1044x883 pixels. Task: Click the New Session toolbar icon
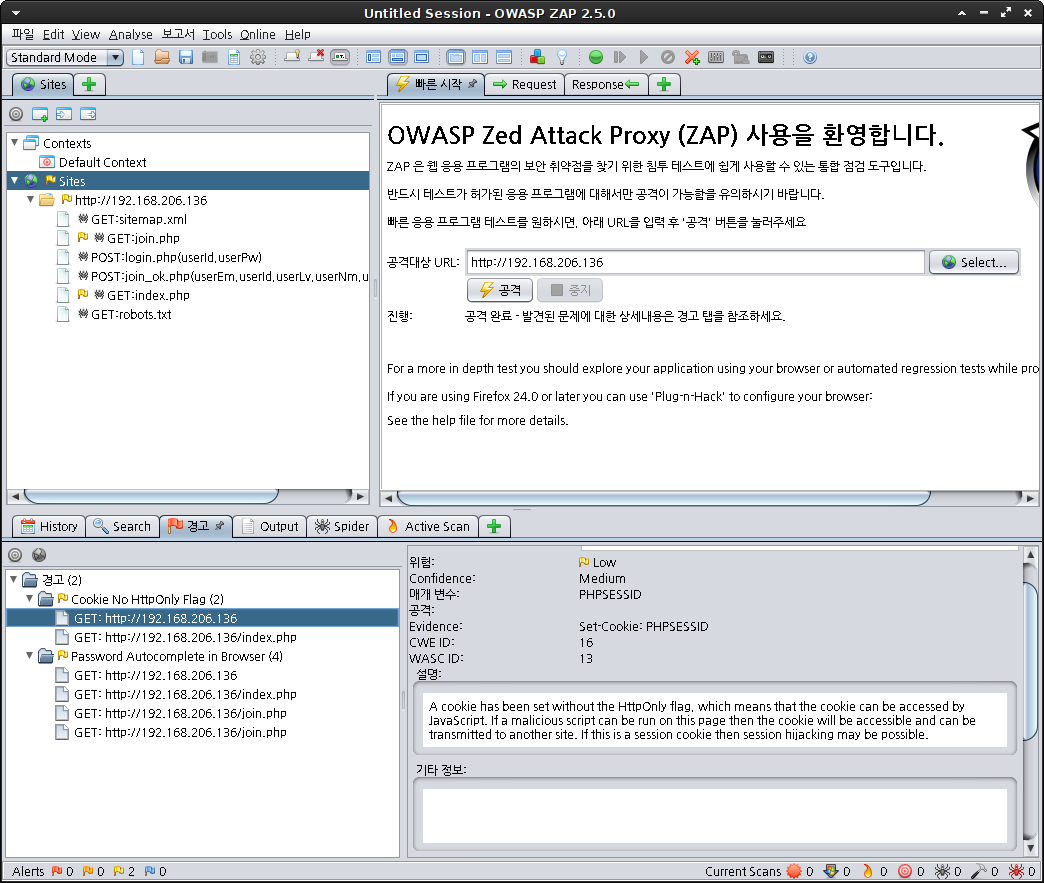(x=138, y=57)
